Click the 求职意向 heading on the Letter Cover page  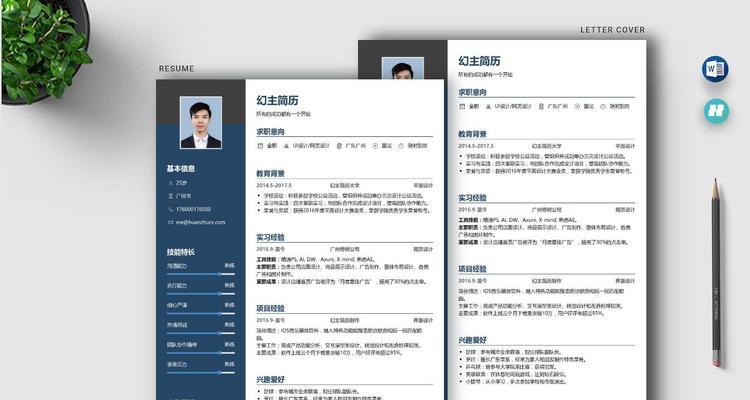473,92
